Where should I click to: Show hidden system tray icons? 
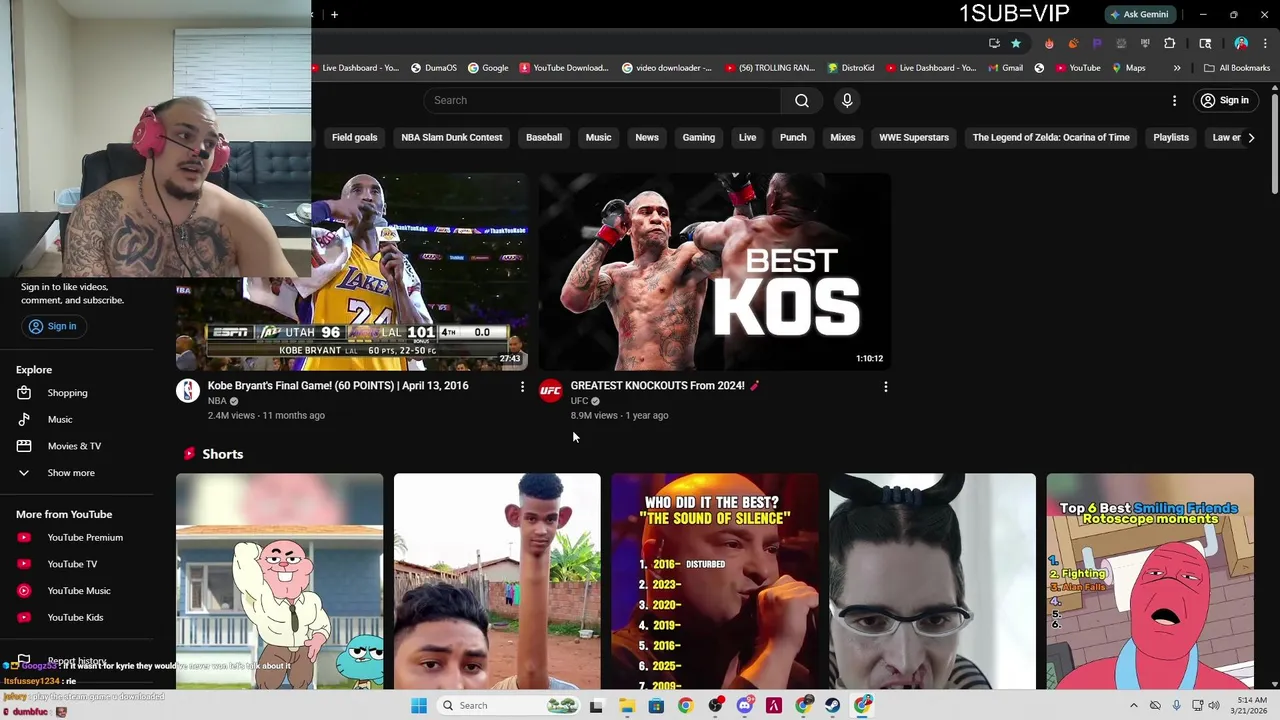pos(1133,706)
